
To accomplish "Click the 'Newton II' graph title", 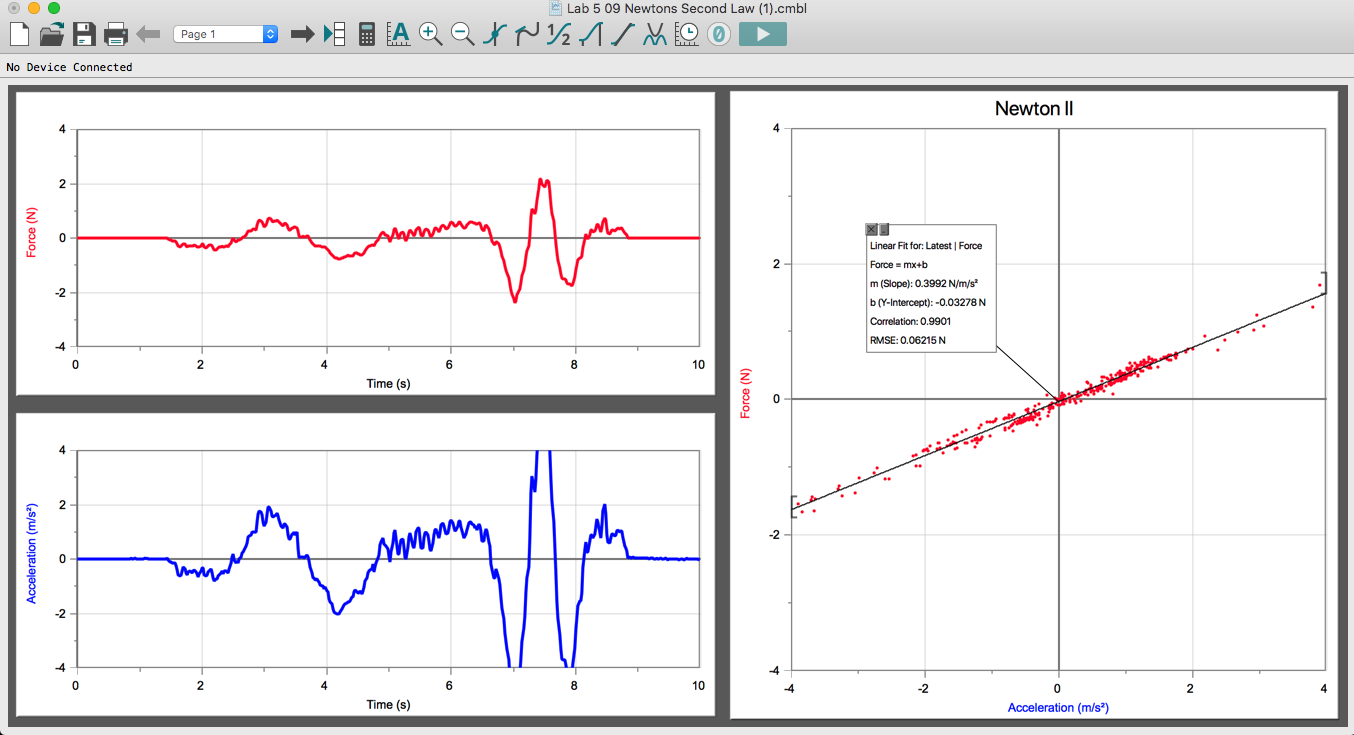I will click(x=1034, y=108).
